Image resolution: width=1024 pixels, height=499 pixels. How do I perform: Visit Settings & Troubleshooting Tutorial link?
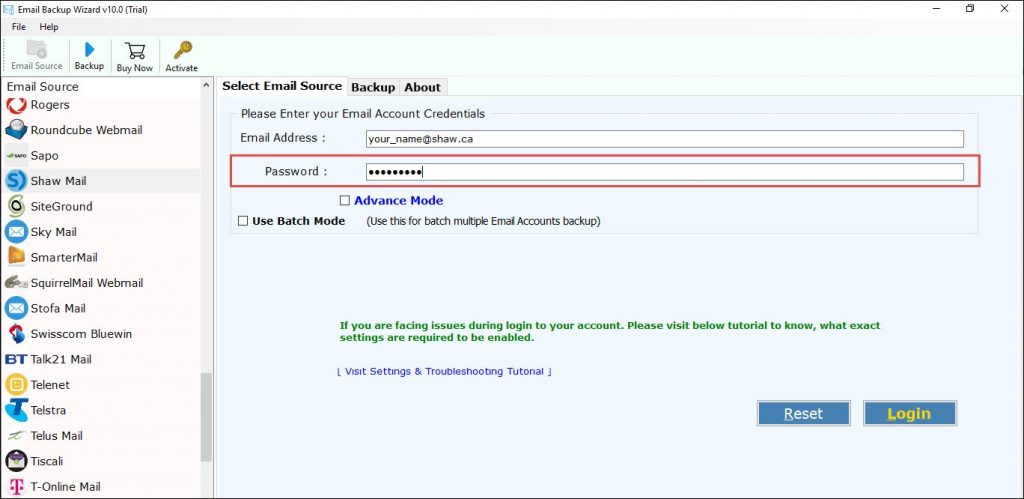[444, 371]
